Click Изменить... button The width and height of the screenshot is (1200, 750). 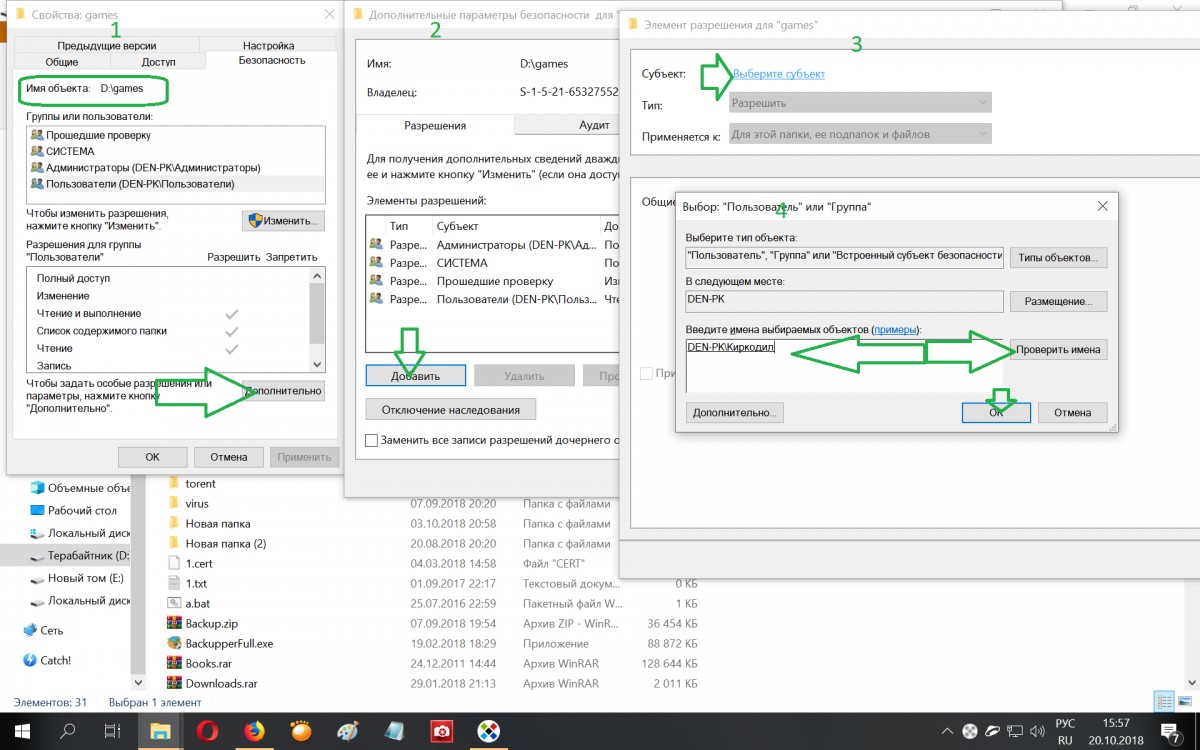point(284,220)
